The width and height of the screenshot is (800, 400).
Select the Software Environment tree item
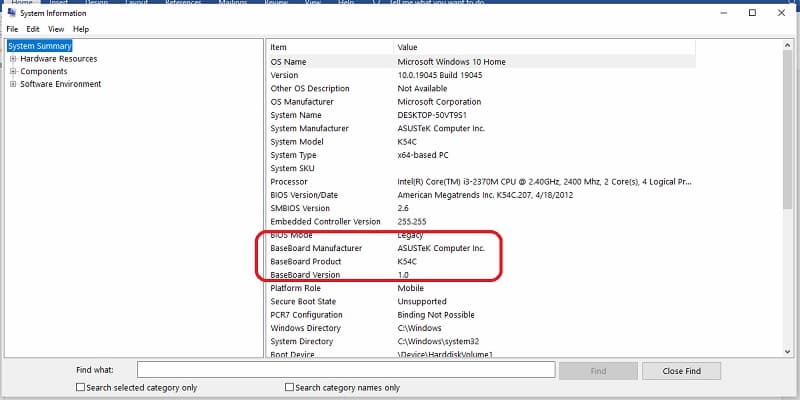tap(61, 84)
